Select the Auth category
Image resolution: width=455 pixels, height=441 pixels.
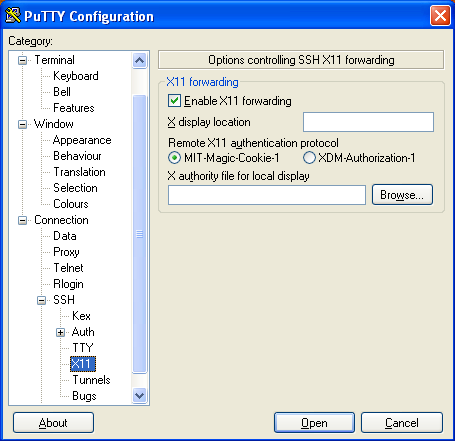click(x=83, y=332)
